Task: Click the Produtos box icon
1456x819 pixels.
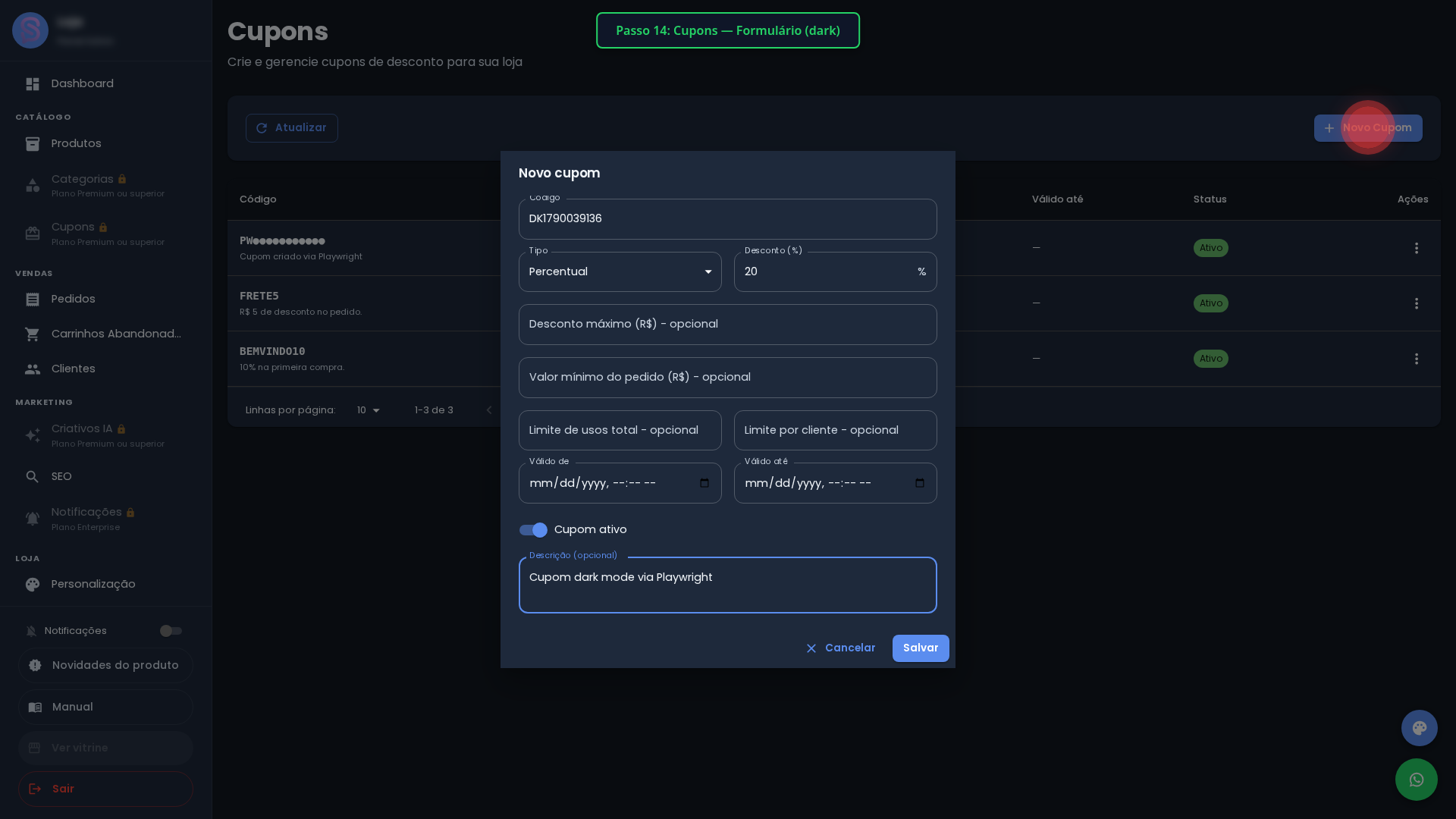Action: (33, 144)
